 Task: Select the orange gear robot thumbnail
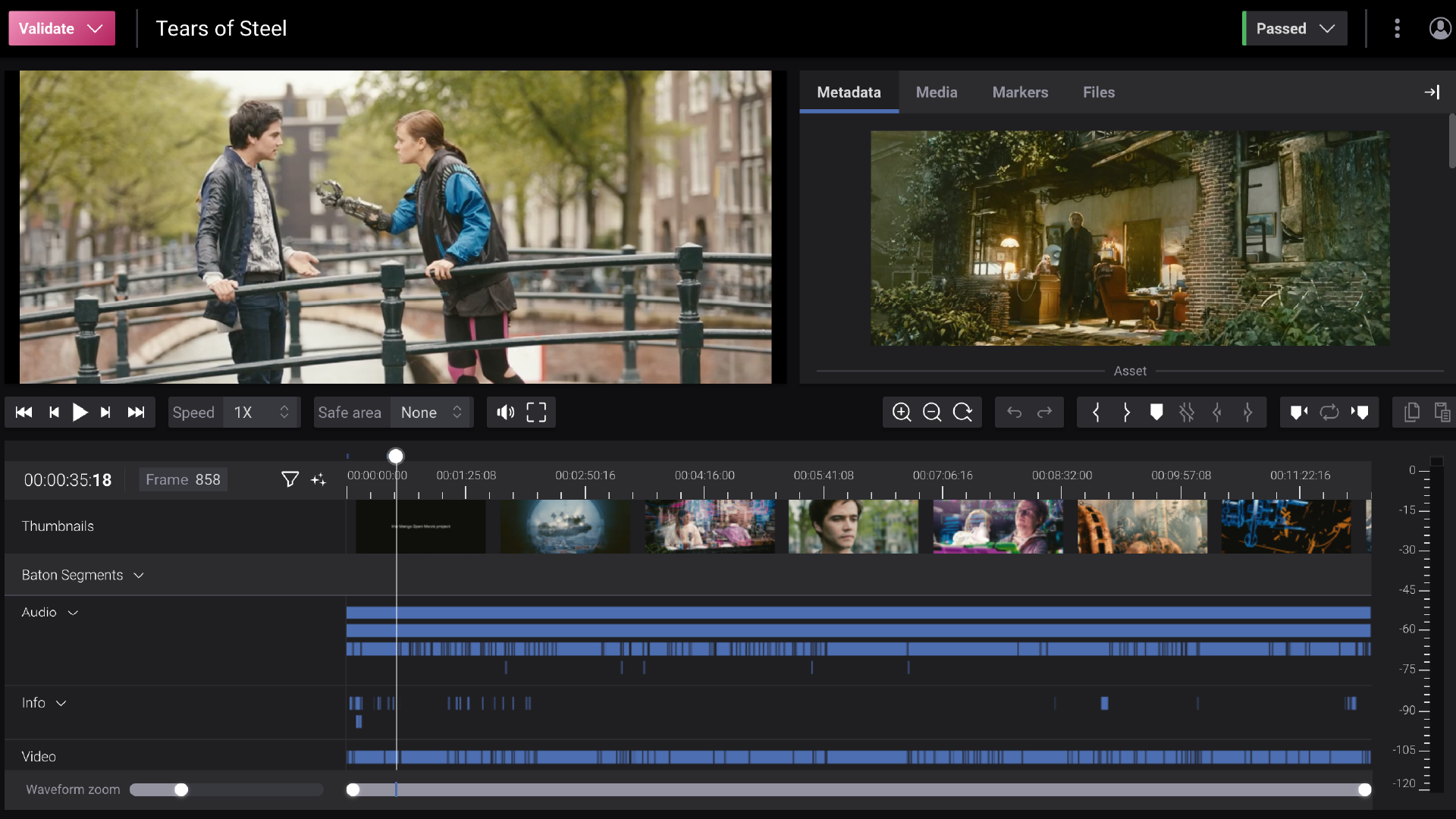tap(1142, 526)
